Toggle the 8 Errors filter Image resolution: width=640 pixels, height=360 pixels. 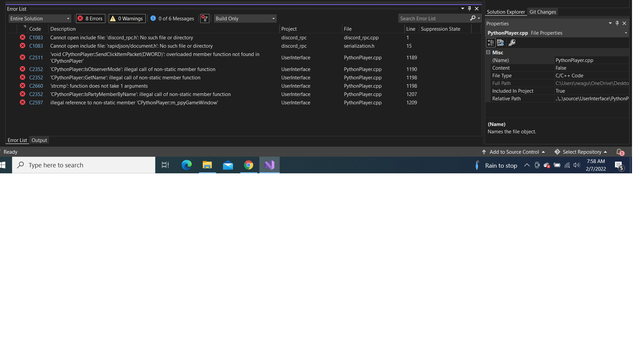tap(90, 18)
